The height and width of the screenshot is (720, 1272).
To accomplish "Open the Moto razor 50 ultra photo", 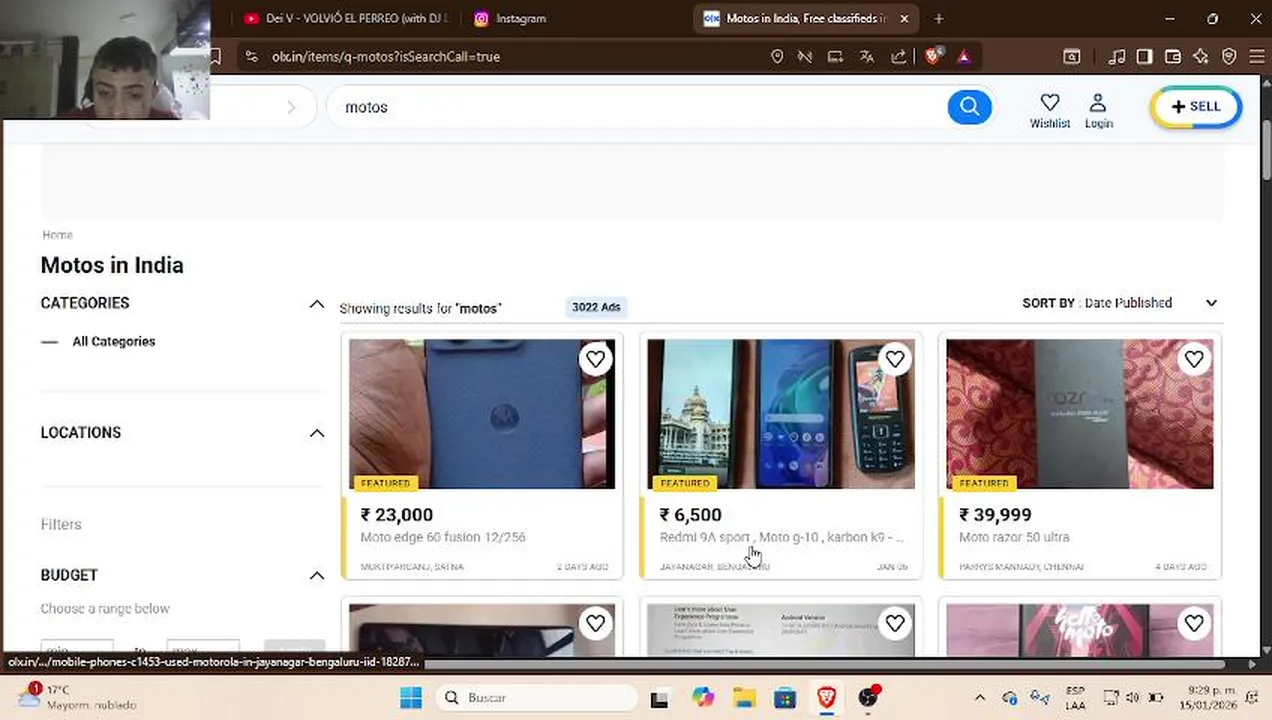I will coord(1080,414).
